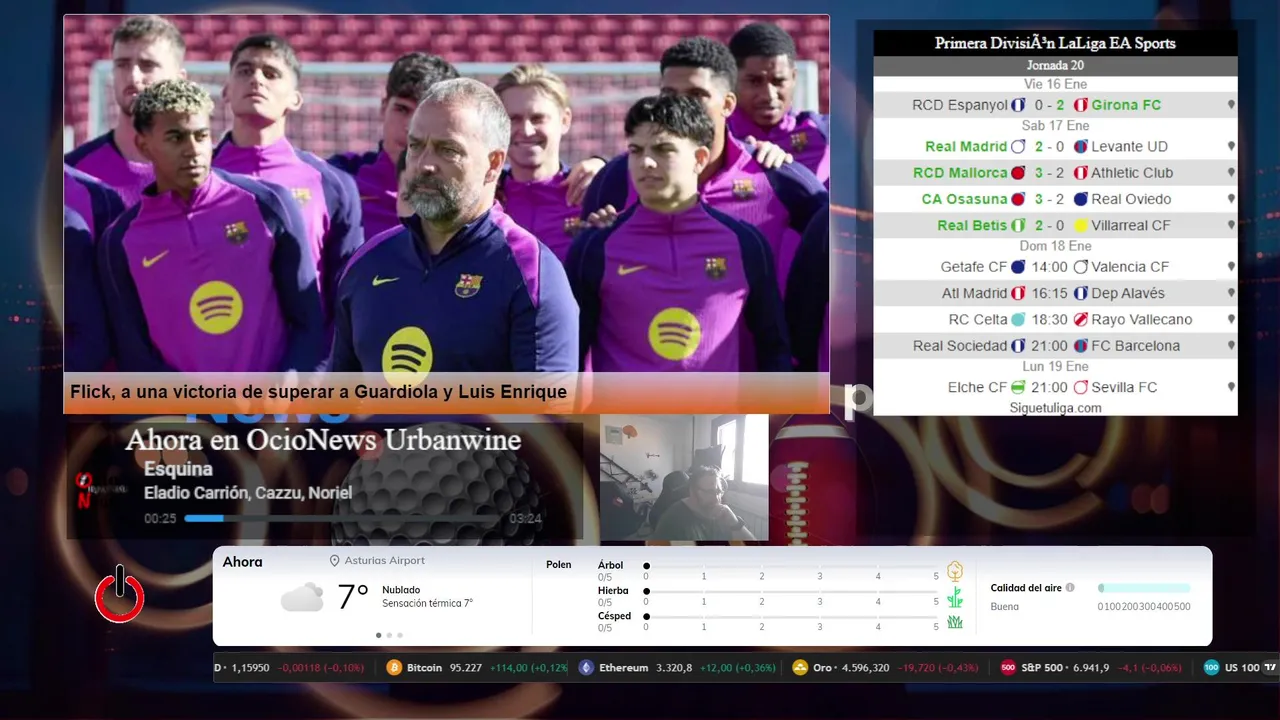1280x720 pixels.
Task: Click the RC Celta light-blue crest icon
Action: pos(1018,320)
